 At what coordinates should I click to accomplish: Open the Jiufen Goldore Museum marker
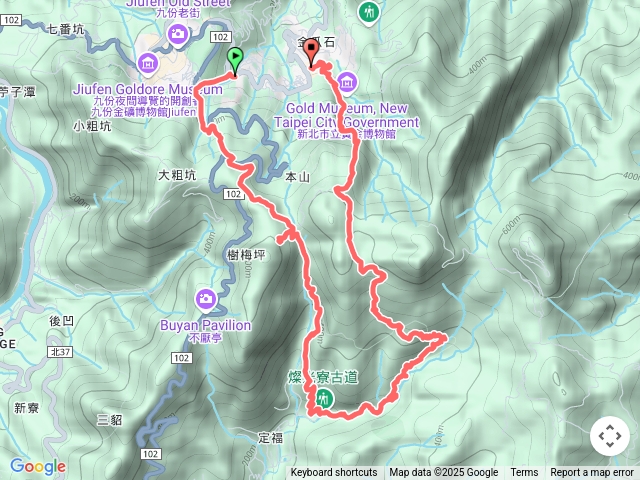tap(148, 64)
